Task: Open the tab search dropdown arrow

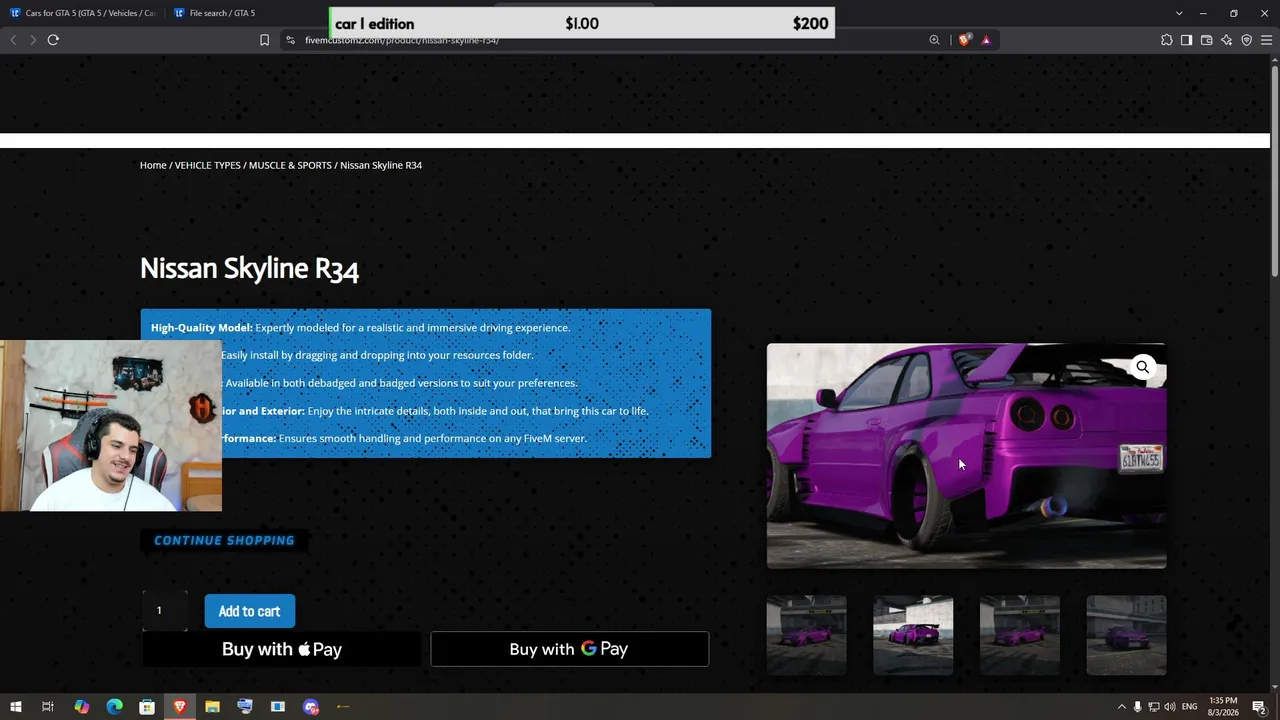Action: pos(1179,13)
